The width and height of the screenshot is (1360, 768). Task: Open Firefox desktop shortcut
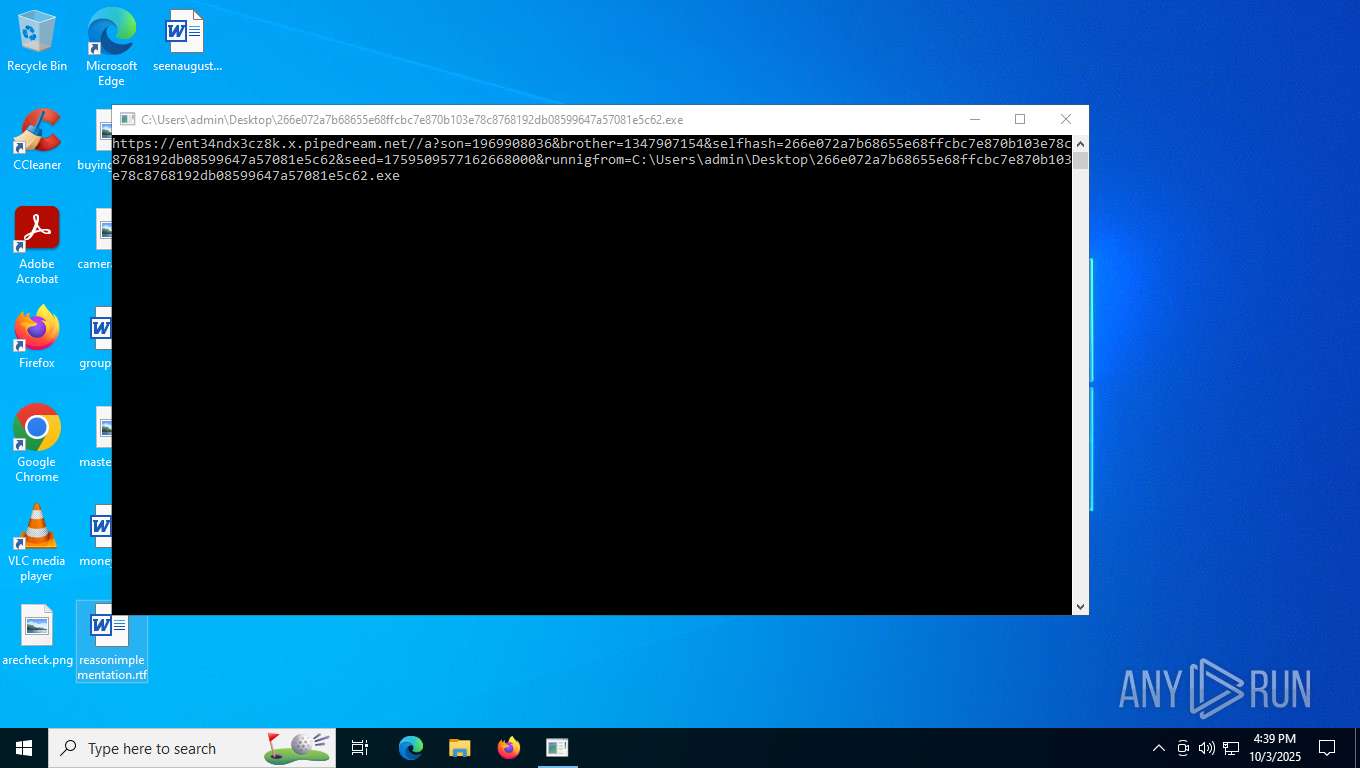(x=37, y=338)
